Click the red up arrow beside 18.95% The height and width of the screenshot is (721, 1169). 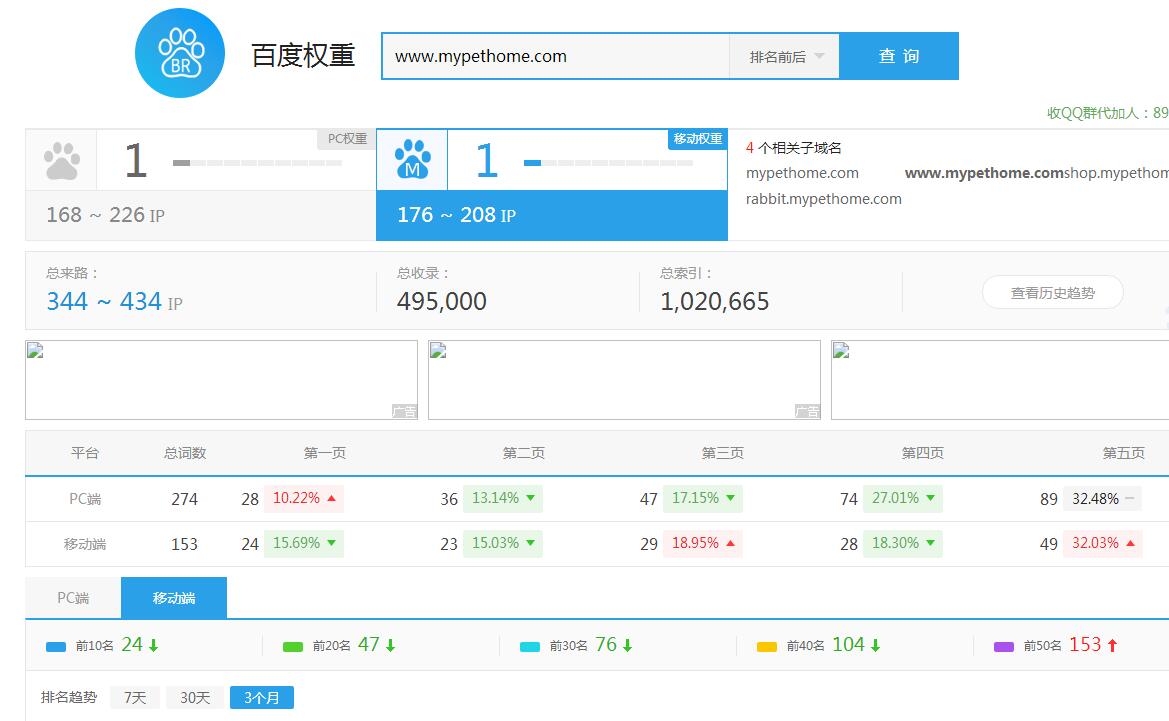click(731, 543)
